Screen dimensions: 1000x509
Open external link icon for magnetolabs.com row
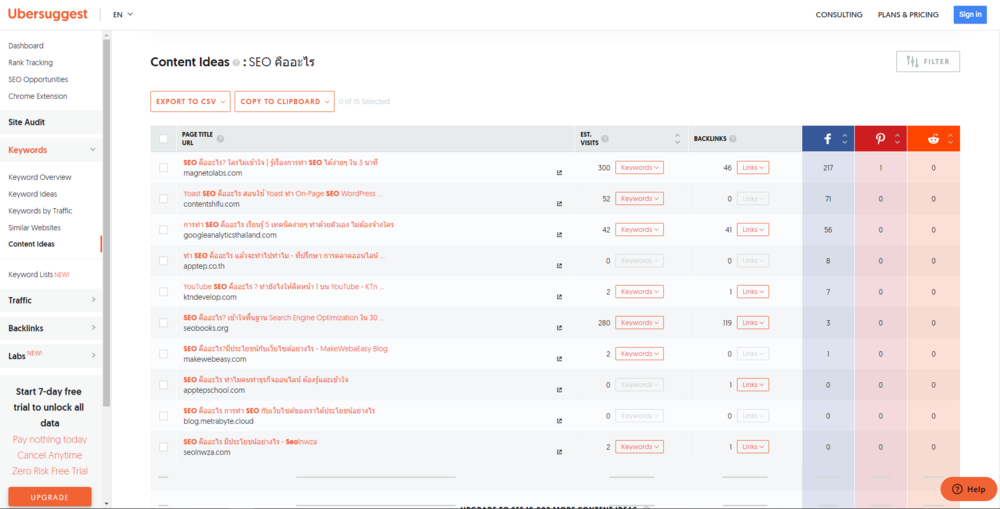coord(559,173)
